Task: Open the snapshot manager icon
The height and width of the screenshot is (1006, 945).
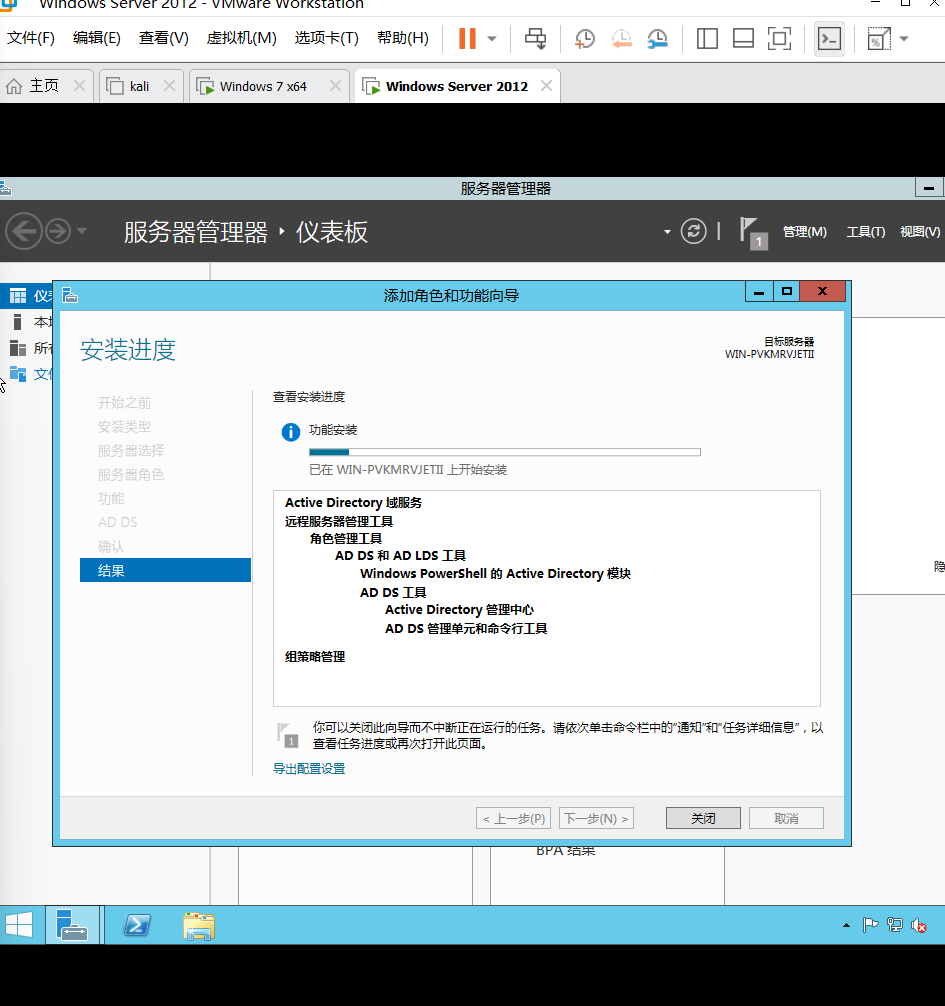Action: 658,38
